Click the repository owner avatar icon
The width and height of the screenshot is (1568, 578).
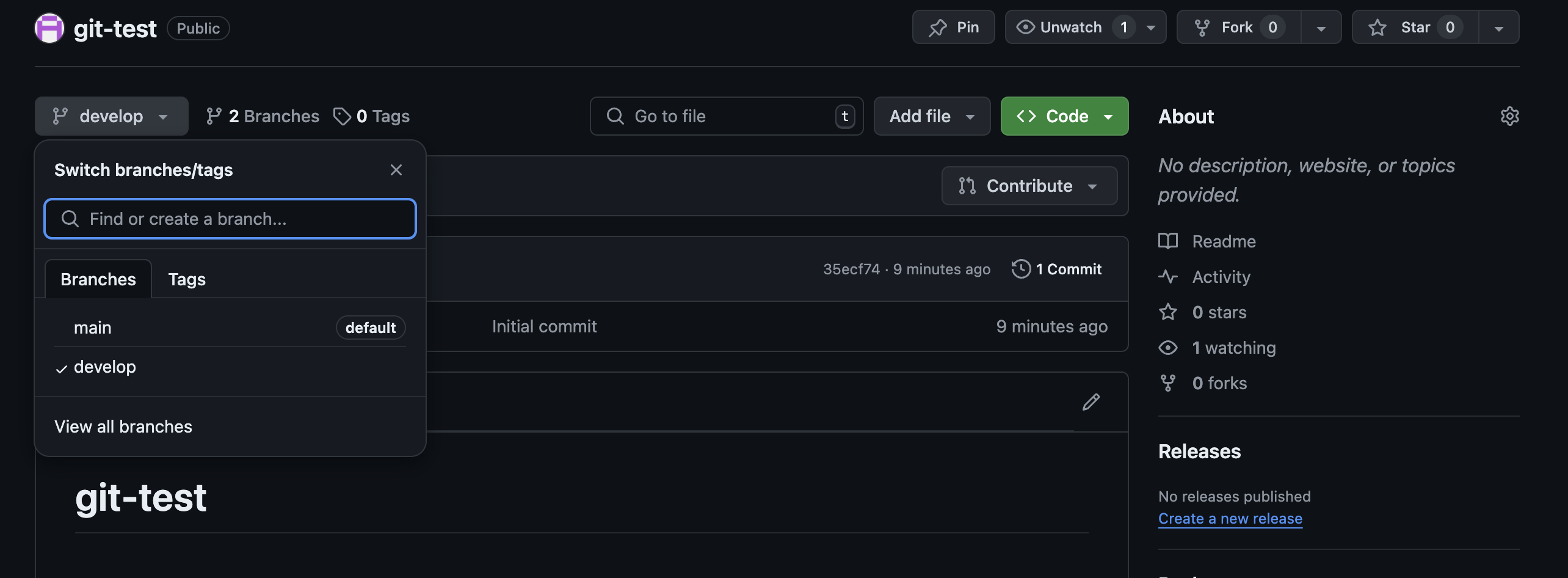(49, 28)
